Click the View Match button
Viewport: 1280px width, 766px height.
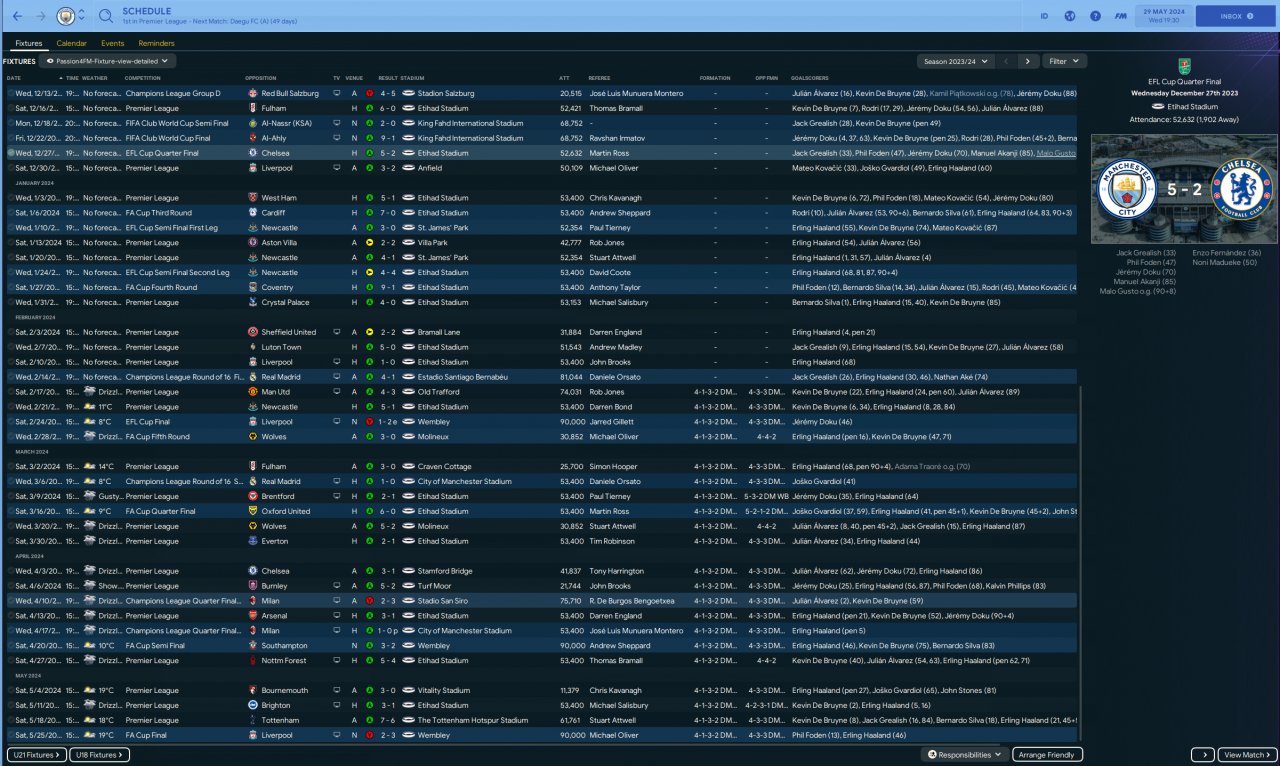tap(1247, 755)
